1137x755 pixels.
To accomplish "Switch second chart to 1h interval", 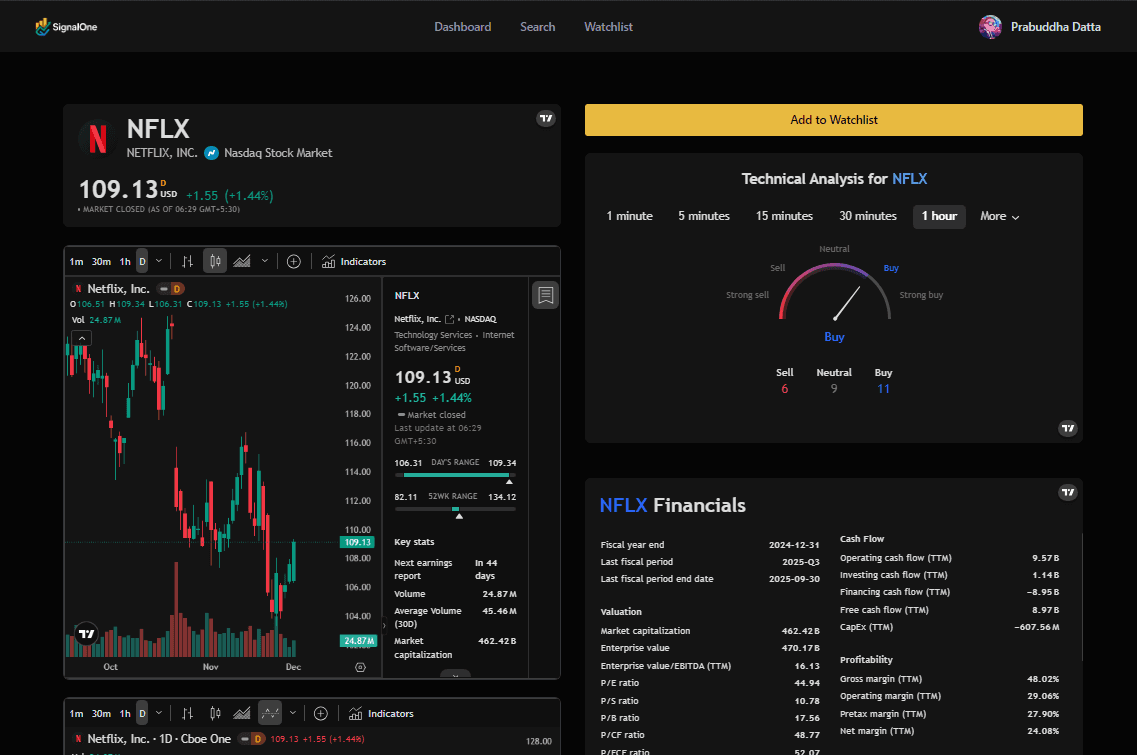I will tap(125, 713).
